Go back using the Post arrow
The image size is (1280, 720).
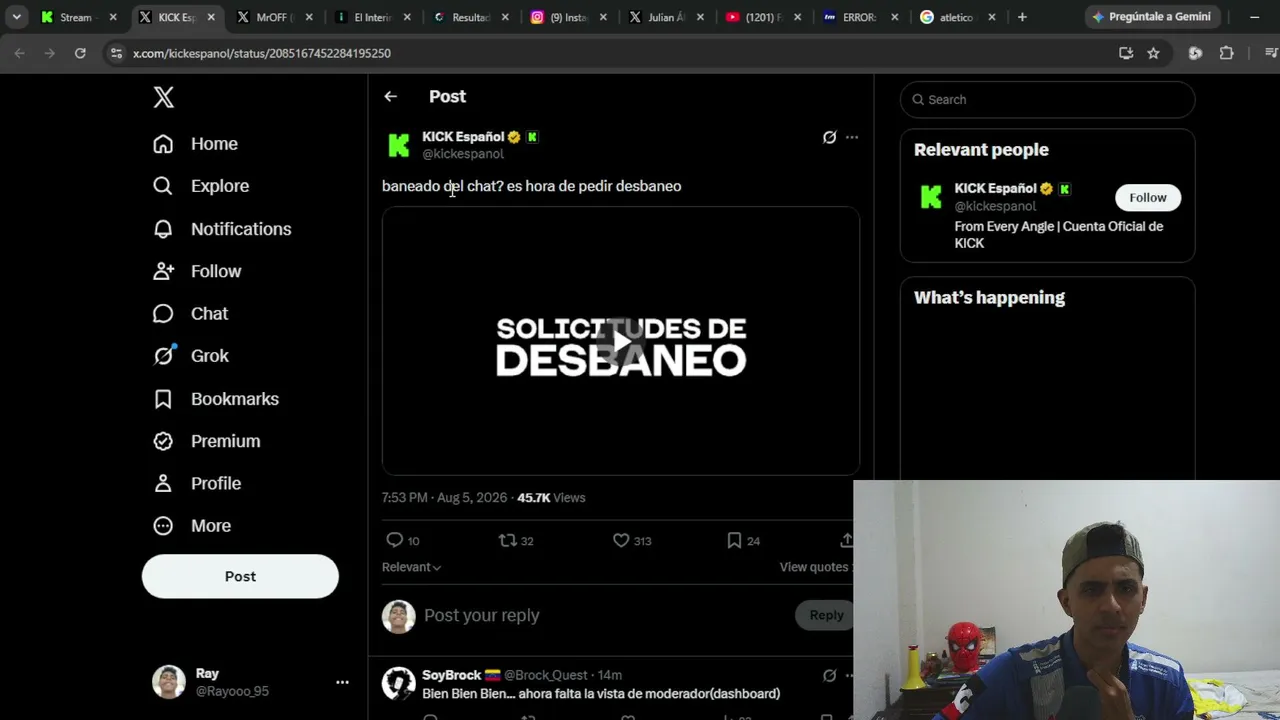point(390,96)
